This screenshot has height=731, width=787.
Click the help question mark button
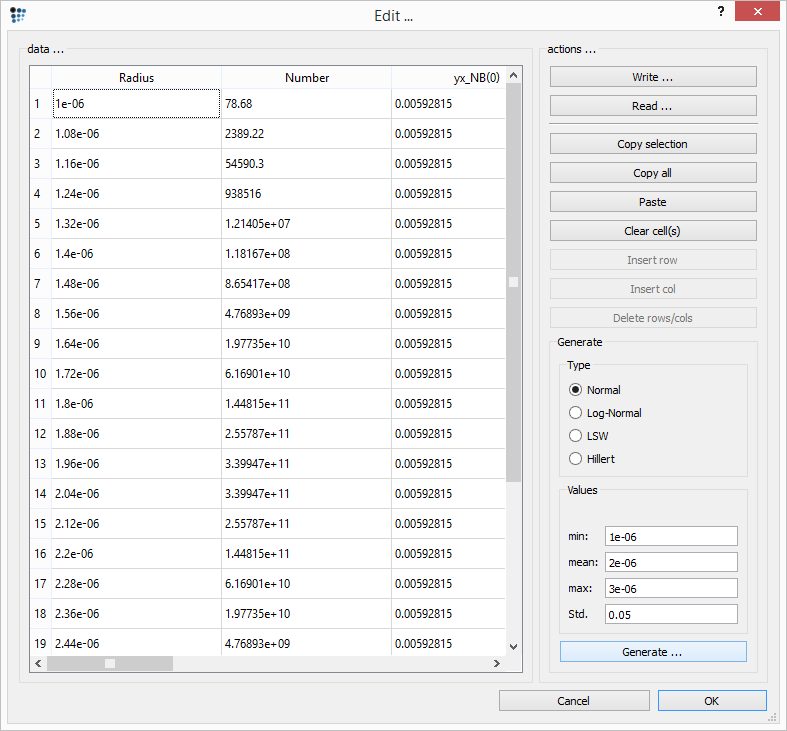click(720, 11)
